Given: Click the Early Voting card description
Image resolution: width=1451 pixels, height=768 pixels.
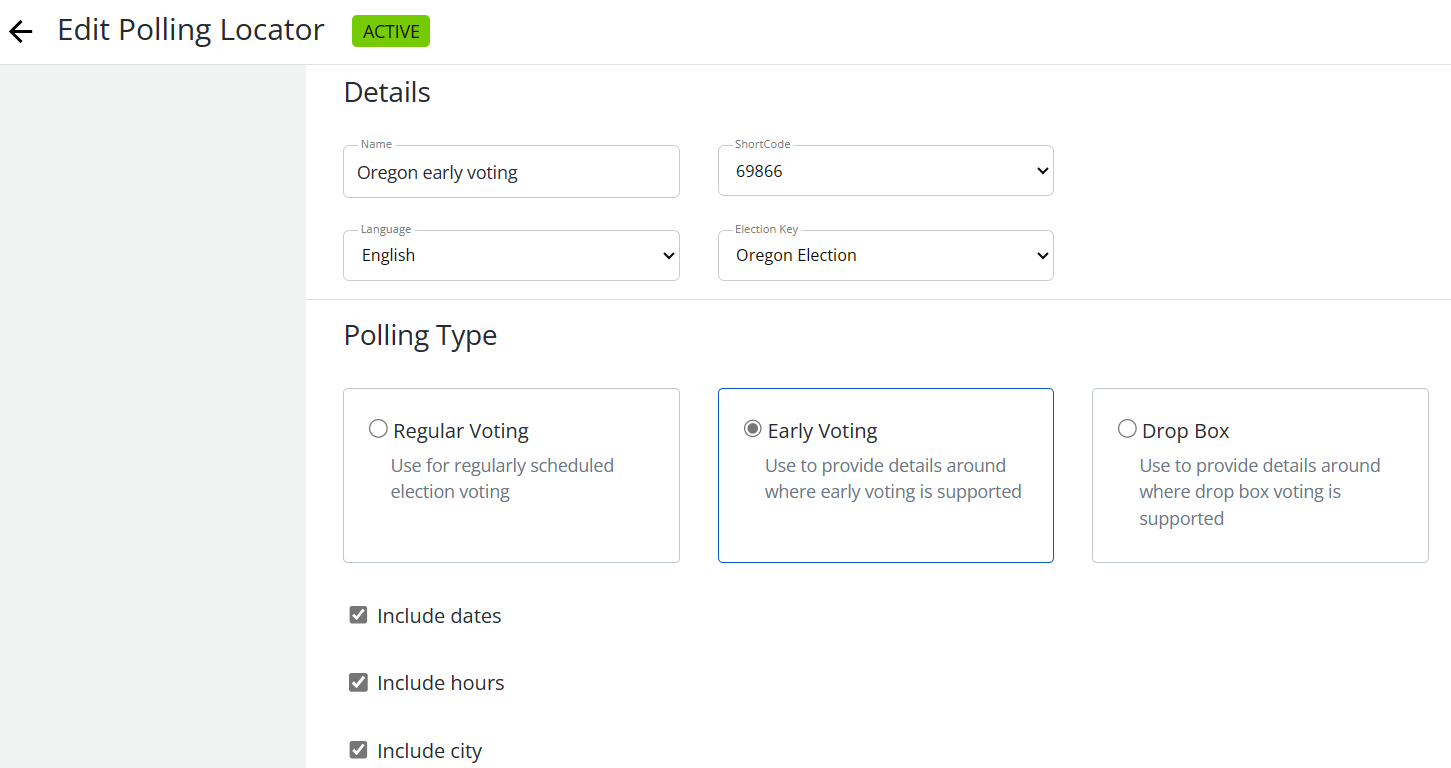Looking at the screenshot, I should [893, 478].
